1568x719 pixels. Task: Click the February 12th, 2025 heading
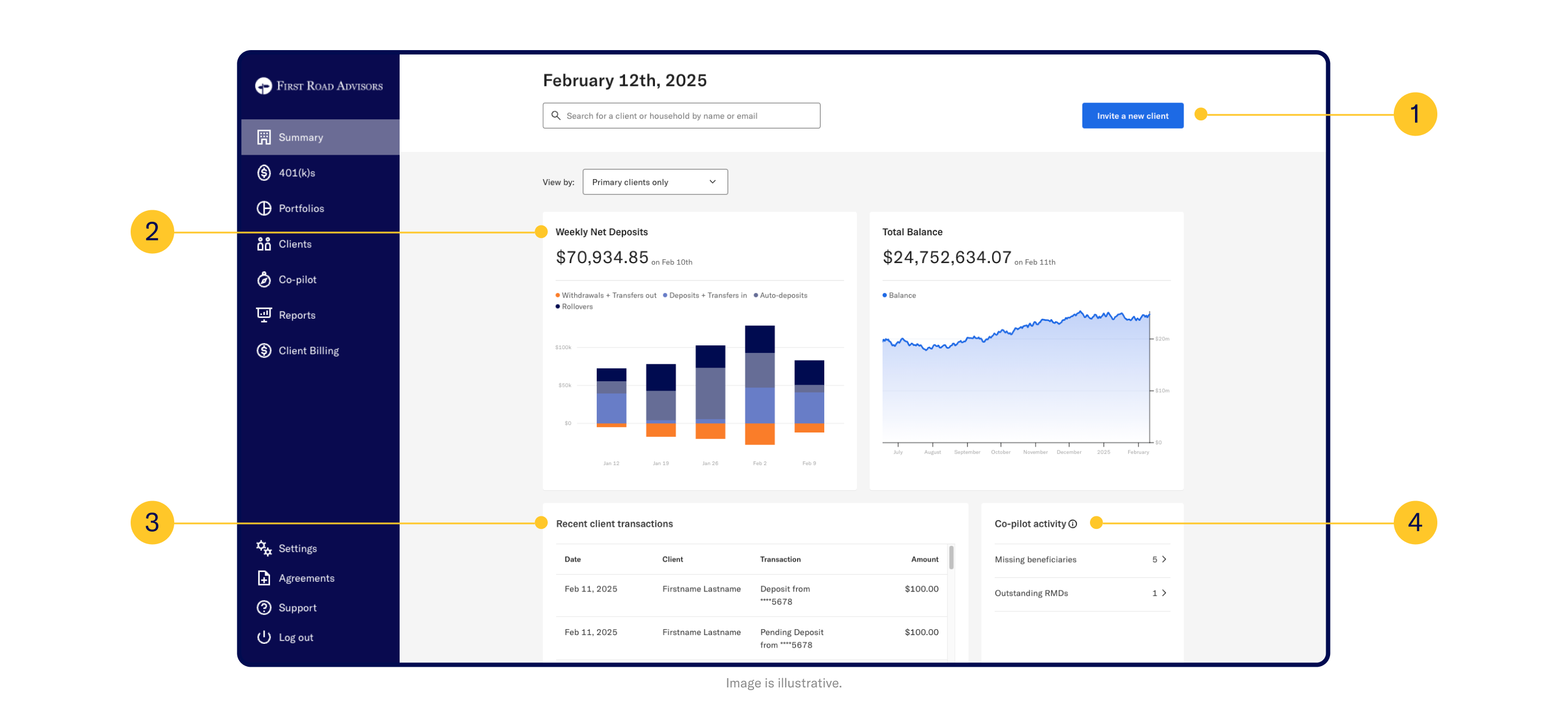tap(624, 81)
